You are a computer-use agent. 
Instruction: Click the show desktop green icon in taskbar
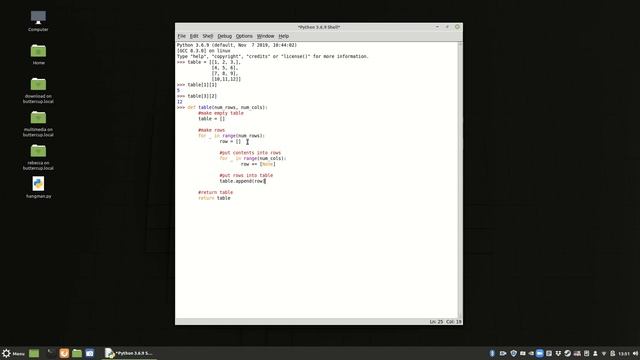tap(34, 353)
